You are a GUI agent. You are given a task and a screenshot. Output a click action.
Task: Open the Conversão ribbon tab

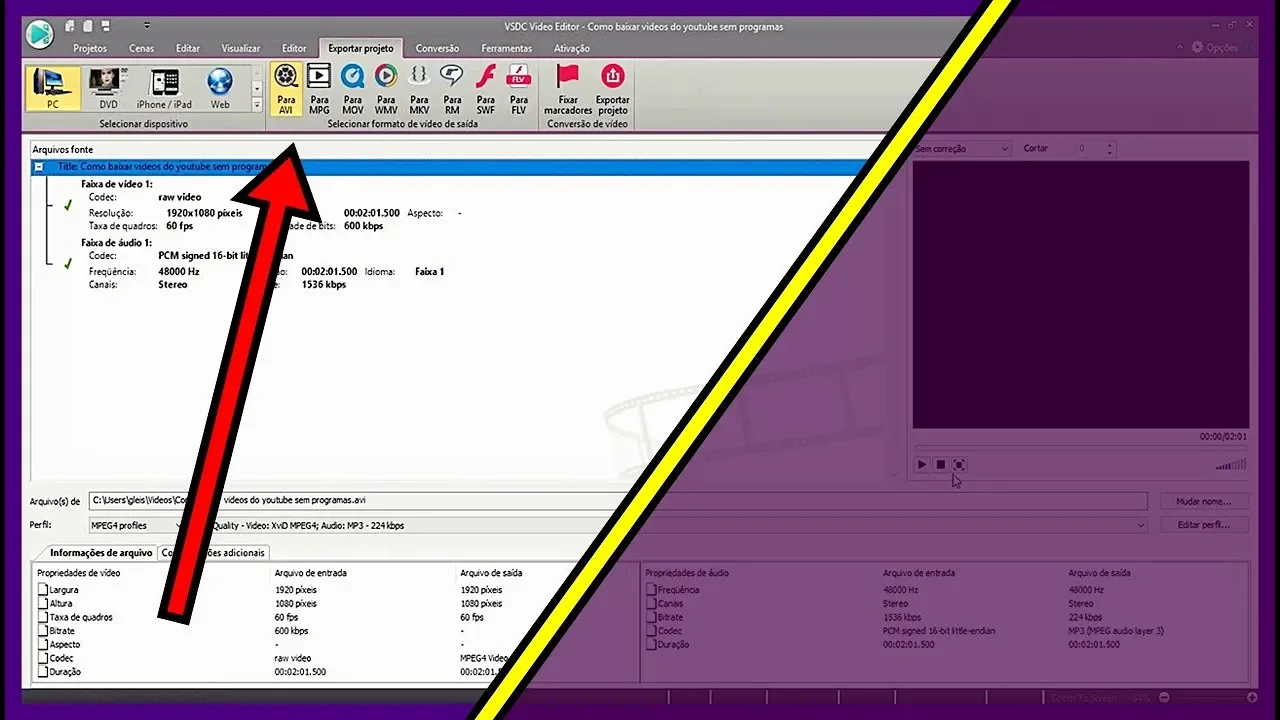pyautogui.click(x=437, y=48)
